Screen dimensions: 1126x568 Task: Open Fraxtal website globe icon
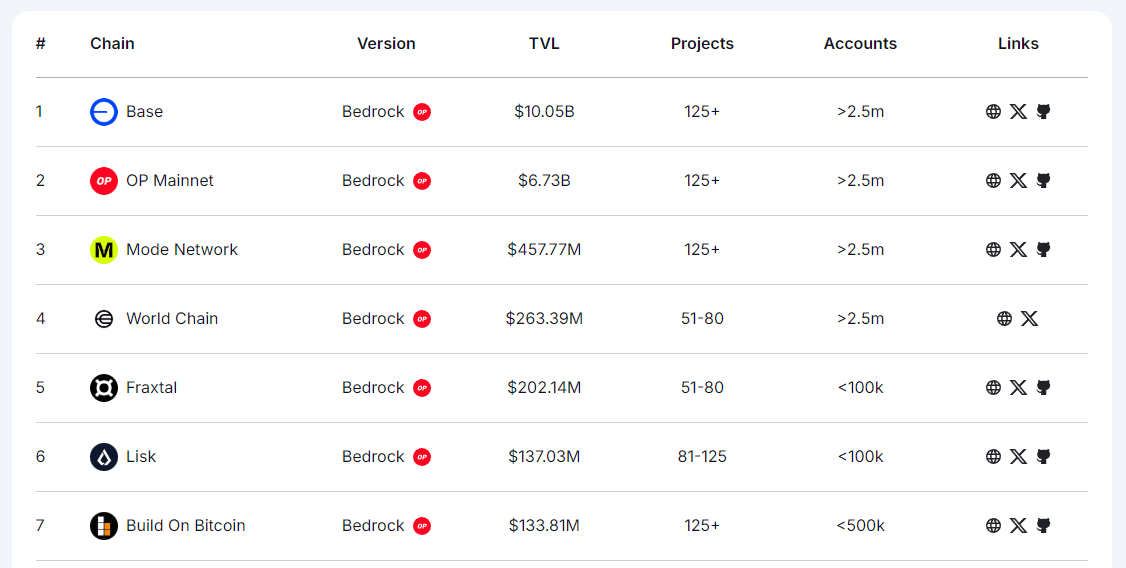(993, 387)
